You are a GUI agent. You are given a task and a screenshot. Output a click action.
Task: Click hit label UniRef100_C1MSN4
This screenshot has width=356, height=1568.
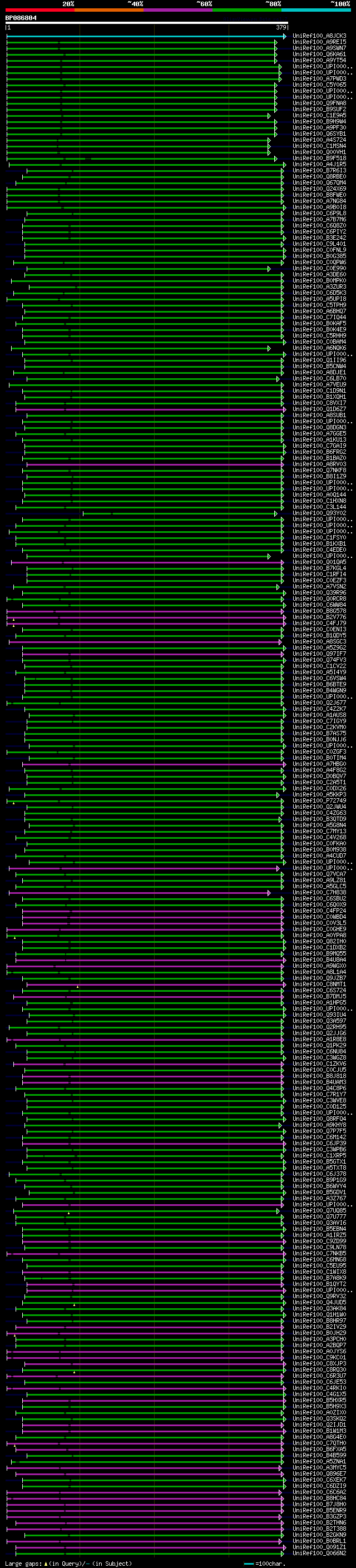pos(319,146)
